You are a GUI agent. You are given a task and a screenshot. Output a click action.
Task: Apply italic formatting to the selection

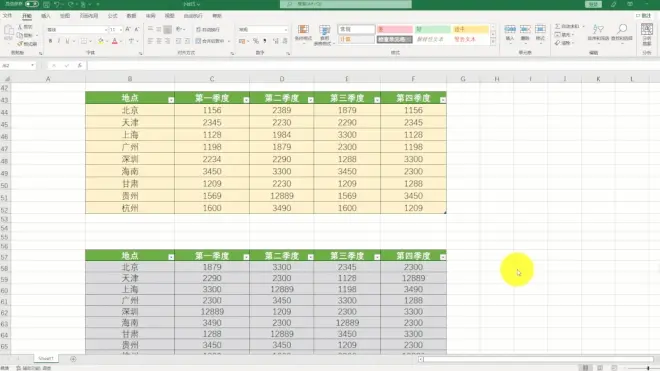[x=59, y=41]
